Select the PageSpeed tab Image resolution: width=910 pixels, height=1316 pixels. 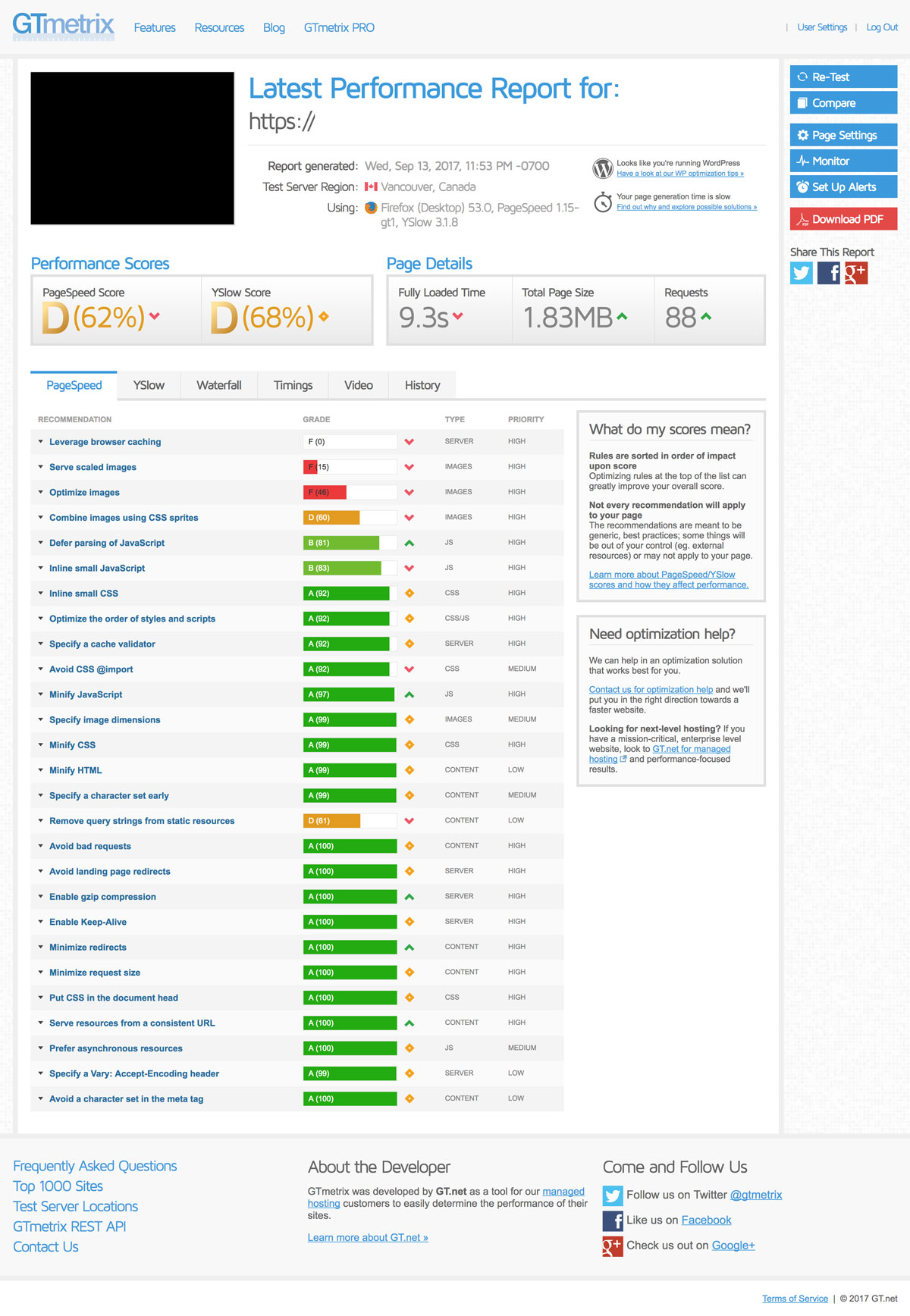(x=74, y=385)
